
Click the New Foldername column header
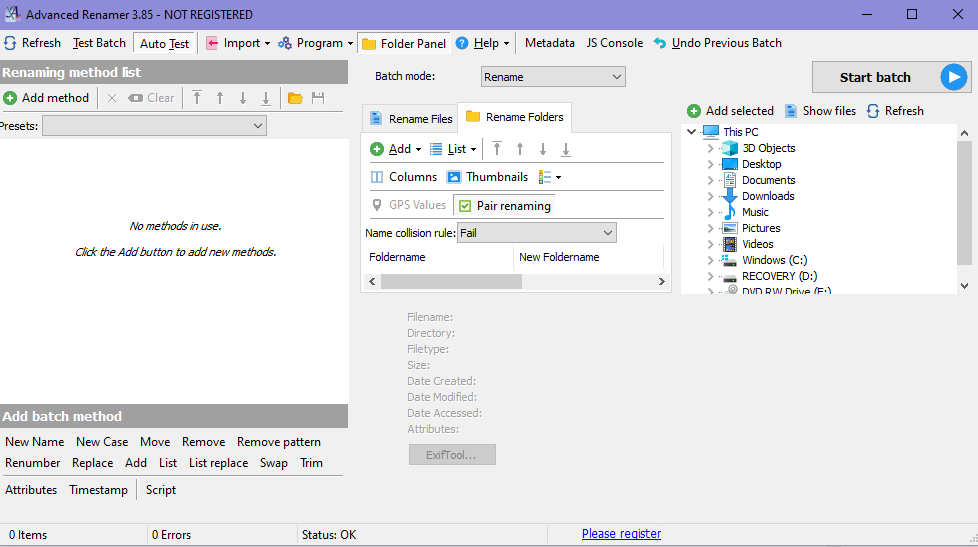coord(588,257)
